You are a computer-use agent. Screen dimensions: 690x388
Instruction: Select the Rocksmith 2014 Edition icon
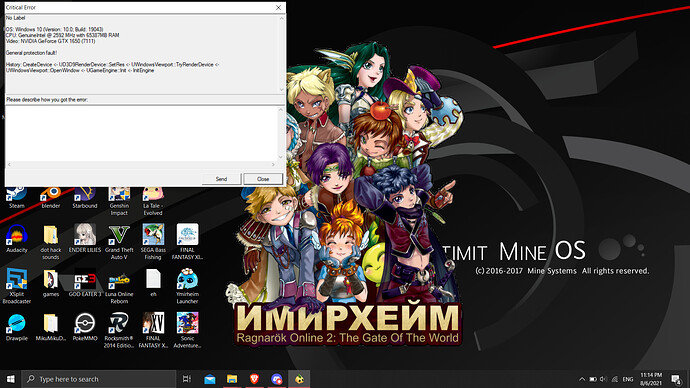(119, 330)
